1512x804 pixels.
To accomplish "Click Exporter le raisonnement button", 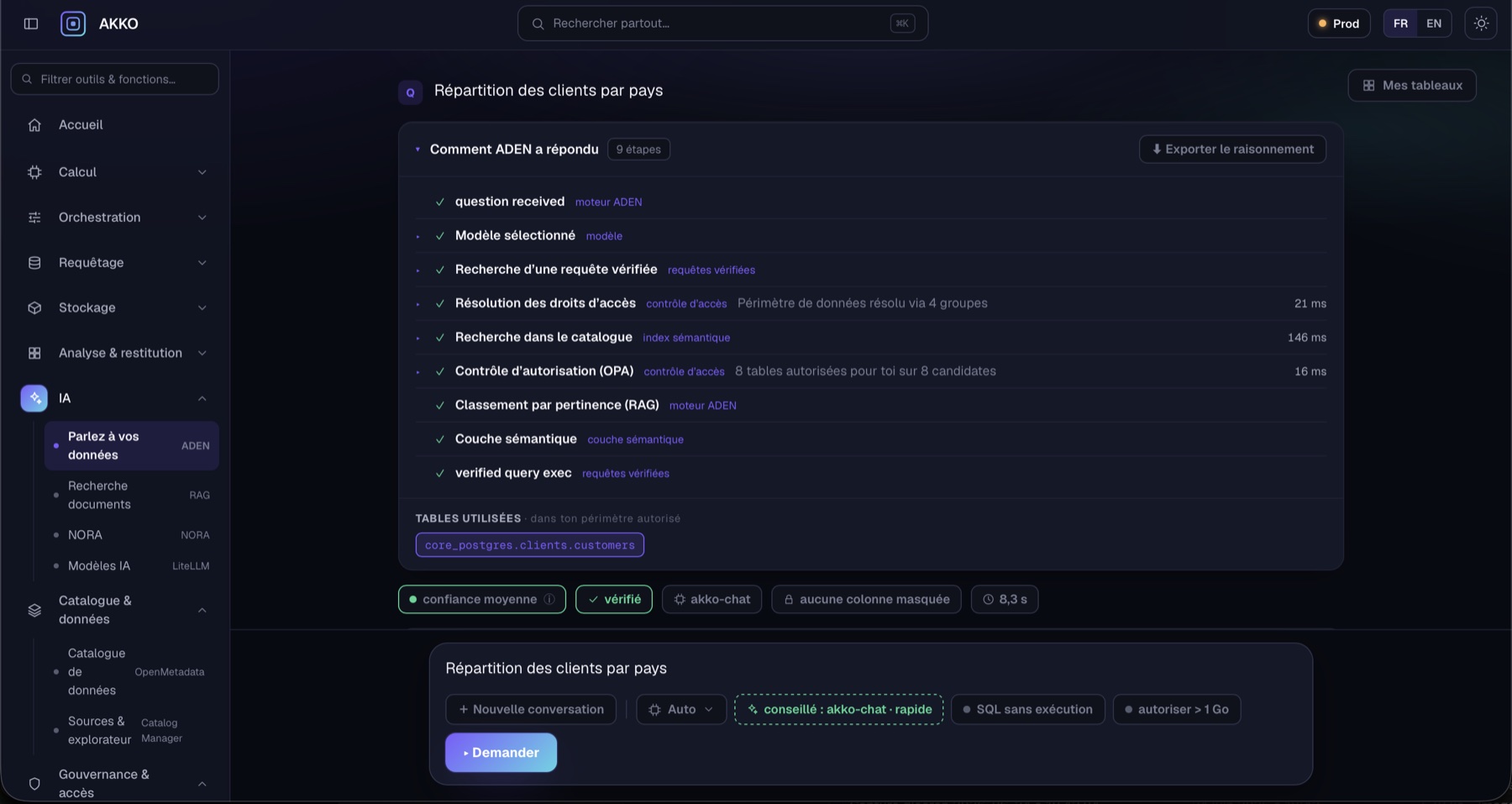I will point(1232,150).
